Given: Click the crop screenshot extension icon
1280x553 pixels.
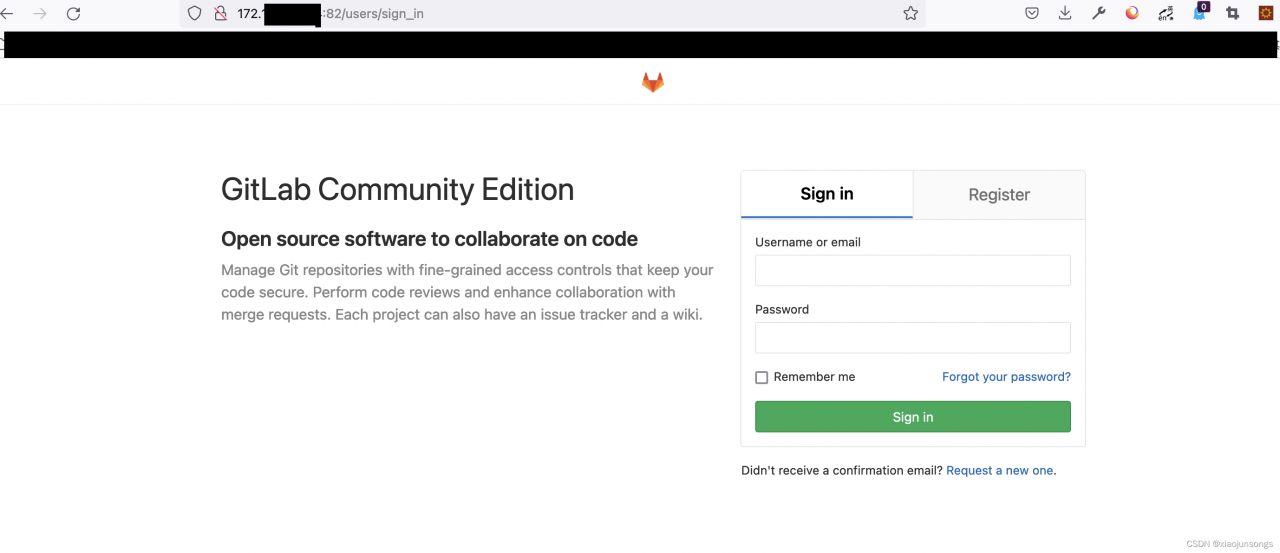Looking at the screenshot, I should click(x=1233, y=14).
